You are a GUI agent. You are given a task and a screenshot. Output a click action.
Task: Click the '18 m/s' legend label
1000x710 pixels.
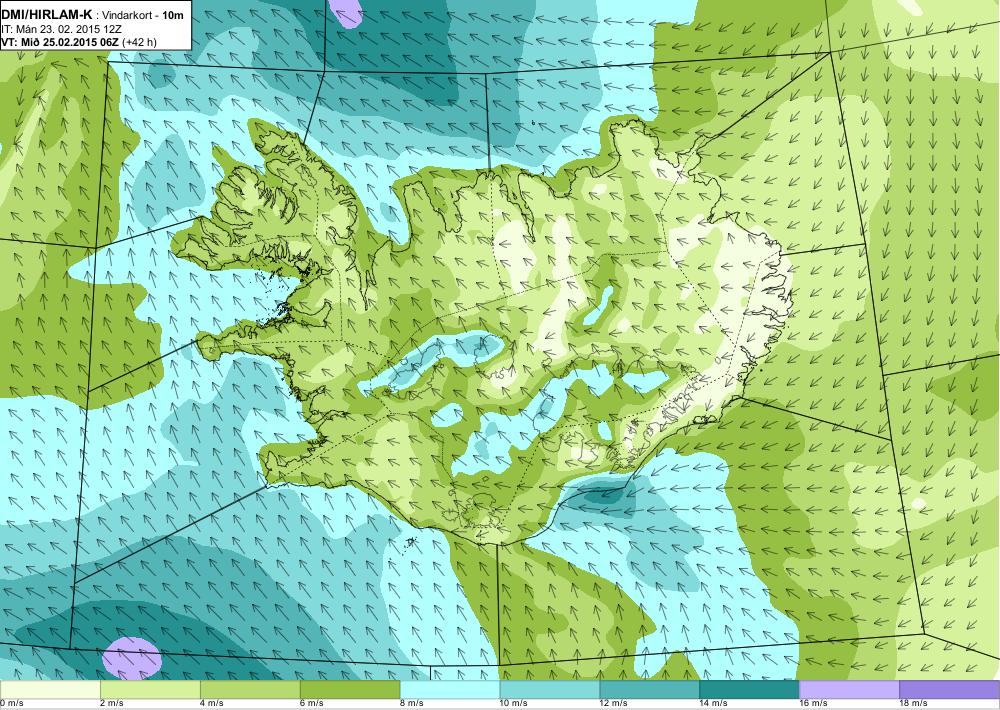[914, 704]
